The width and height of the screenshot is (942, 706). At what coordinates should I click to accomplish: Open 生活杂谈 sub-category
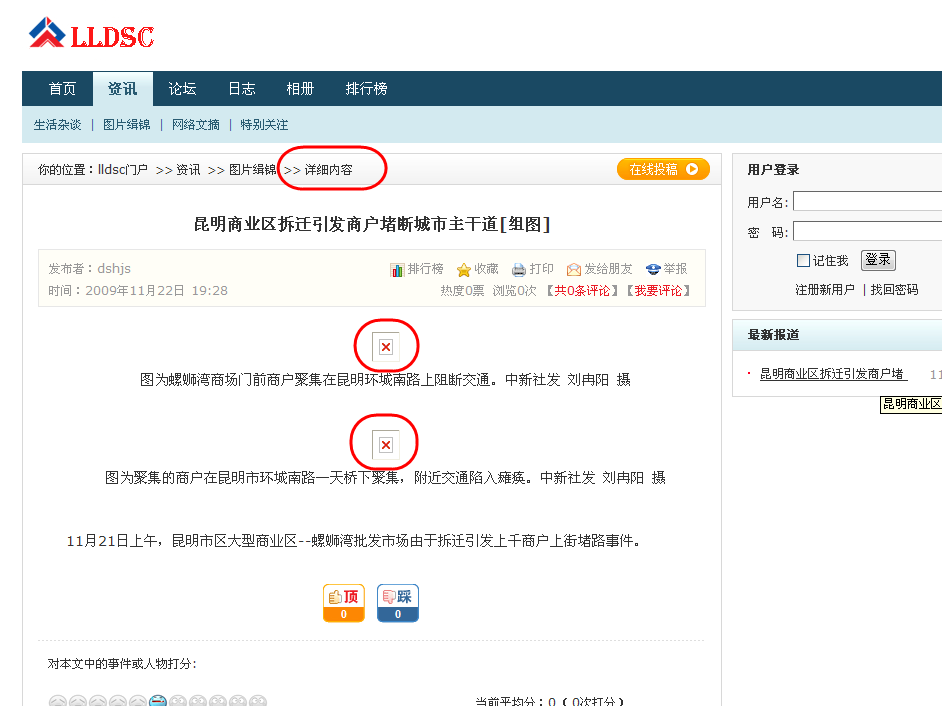[x=57, y=125]
